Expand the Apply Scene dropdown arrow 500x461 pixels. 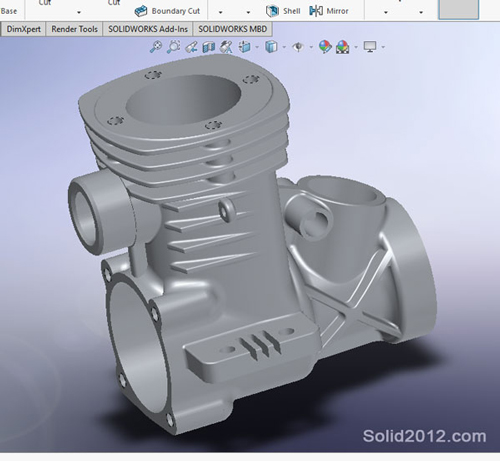[x=356, y=47]
